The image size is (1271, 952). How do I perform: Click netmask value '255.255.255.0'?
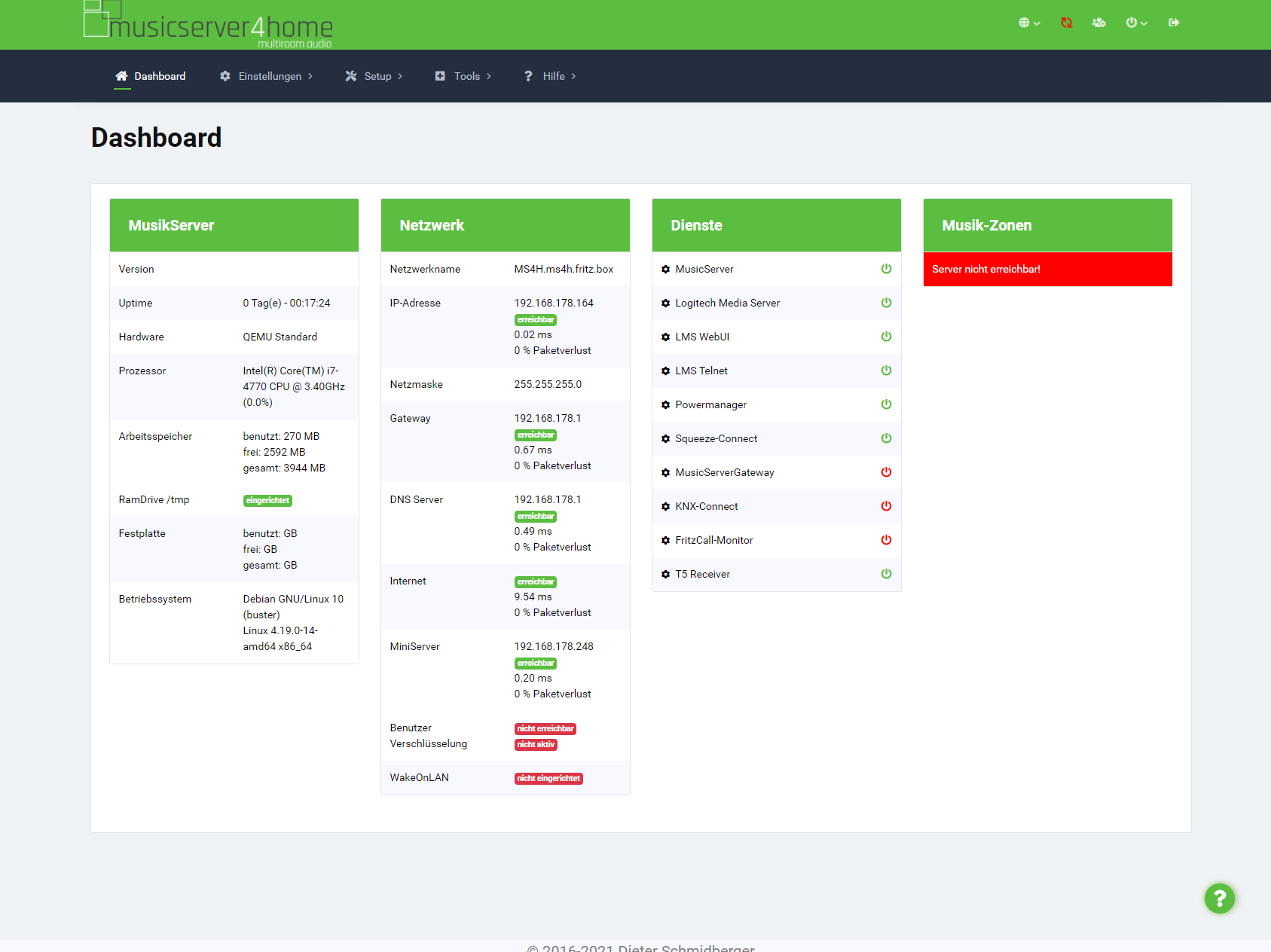coord(548,385)
